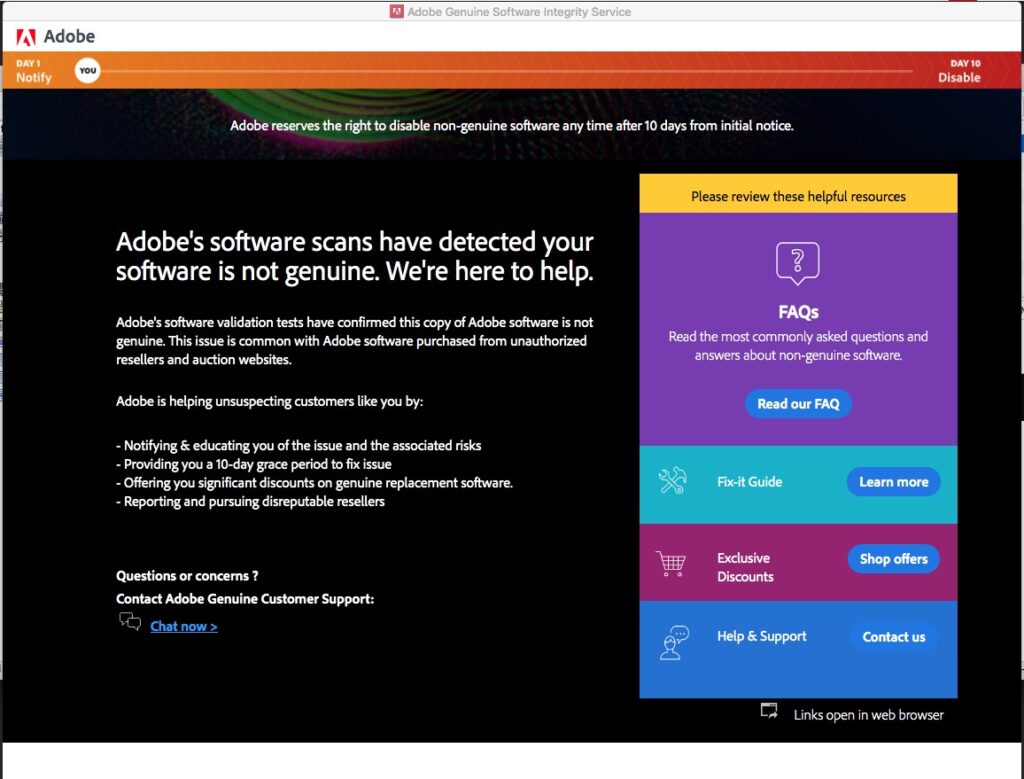
Task: Click the Exclusive Discounts shopping cart icon
Action: (671, 561)
